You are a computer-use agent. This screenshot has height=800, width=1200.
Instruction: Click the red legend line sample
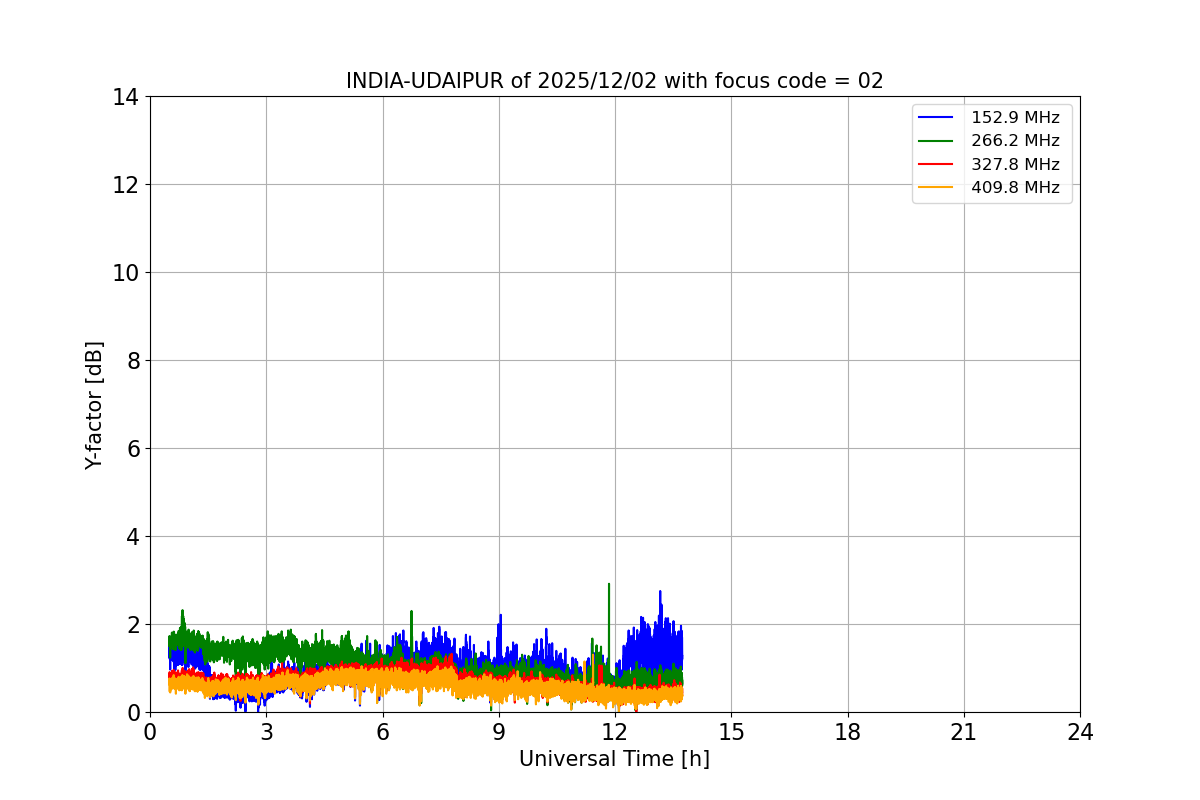936,164
